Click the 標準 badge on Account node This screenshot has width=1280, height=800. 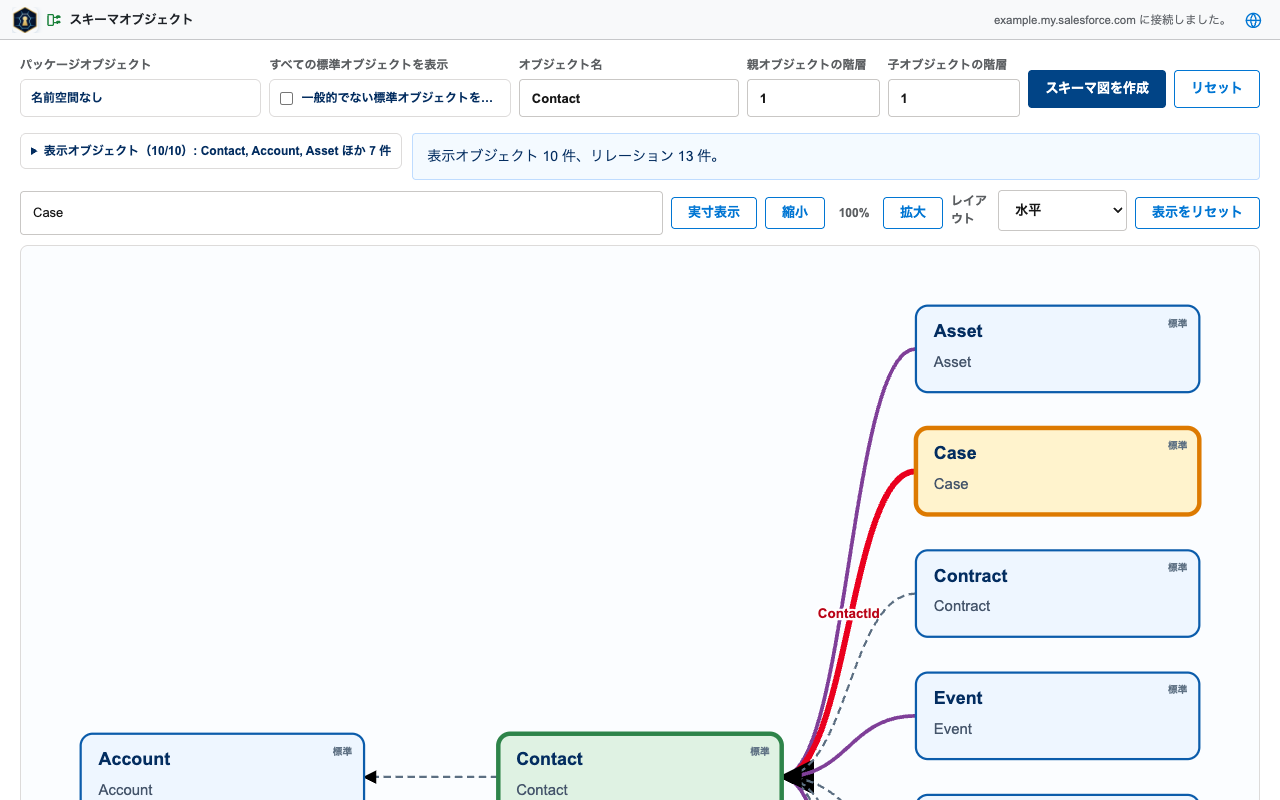[343, 752]
